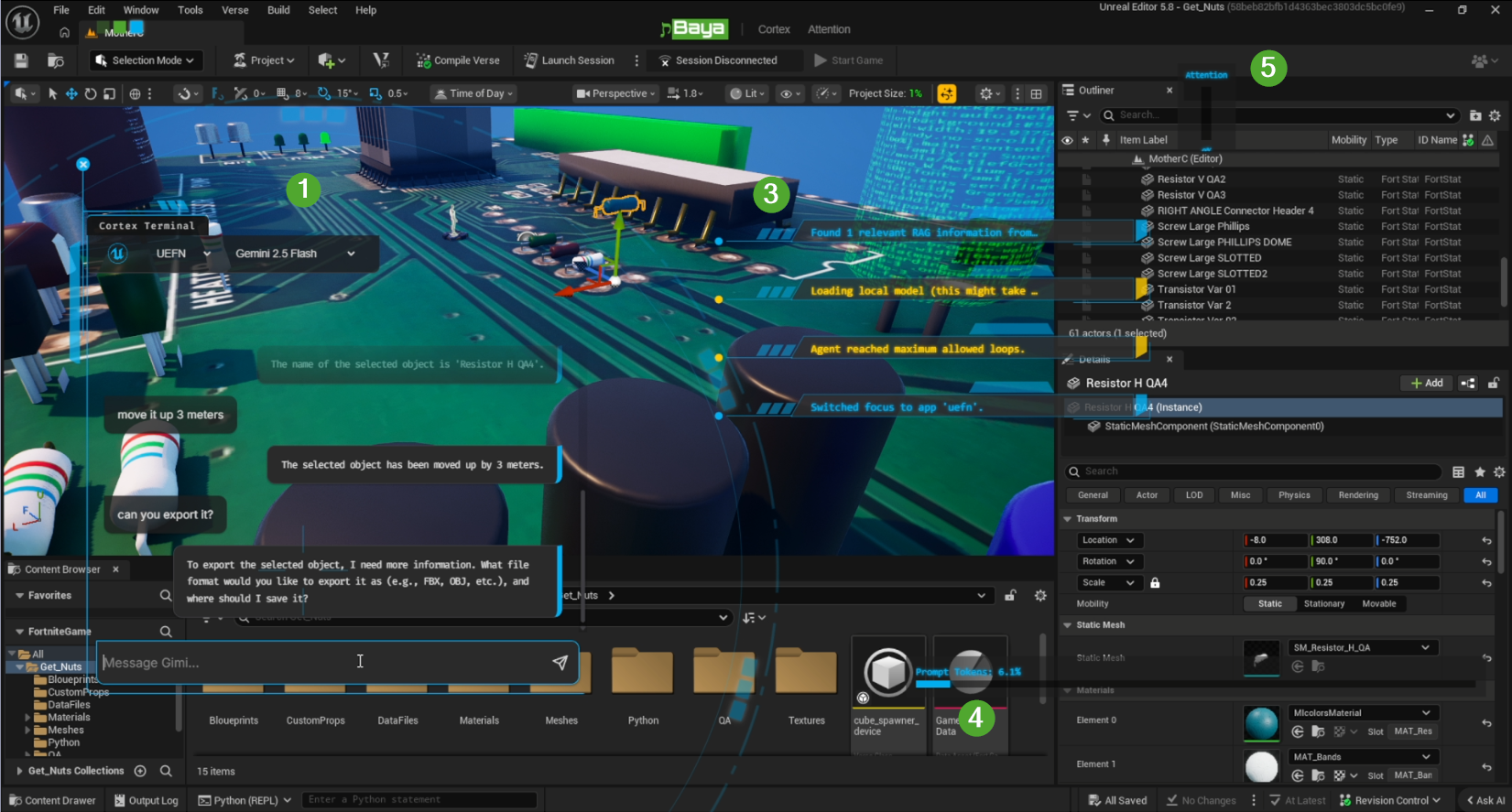Select the Scale tool in viewport toolbar

(110, 93)
